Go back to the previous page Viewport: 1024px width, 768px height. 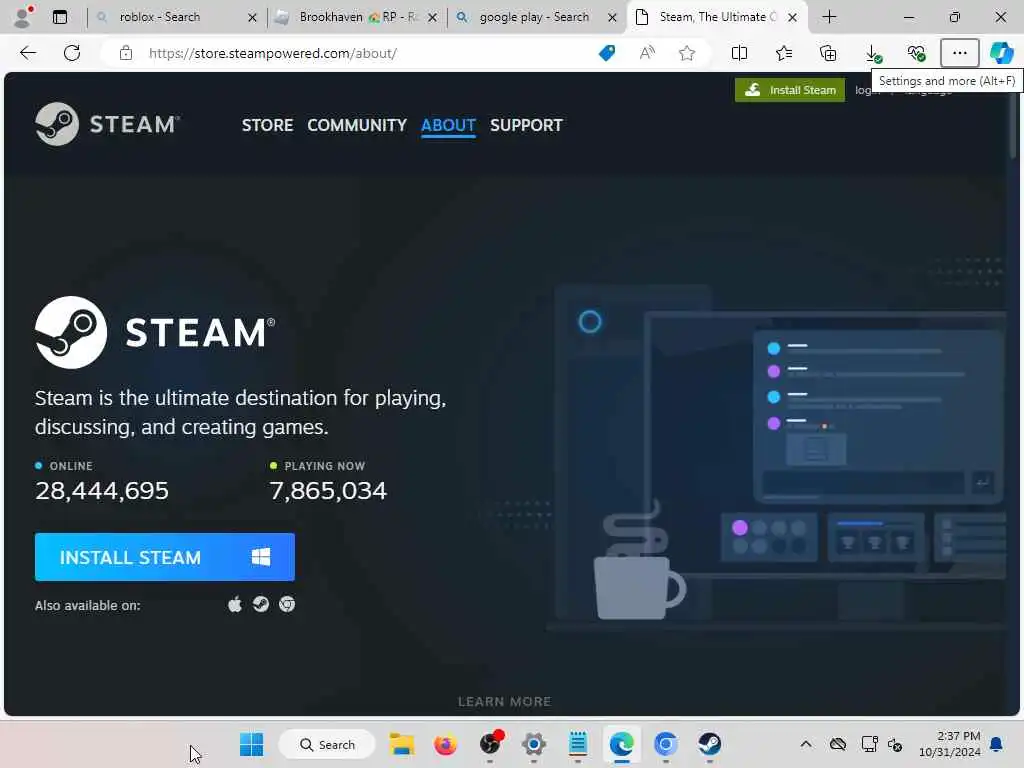(28, 53)
